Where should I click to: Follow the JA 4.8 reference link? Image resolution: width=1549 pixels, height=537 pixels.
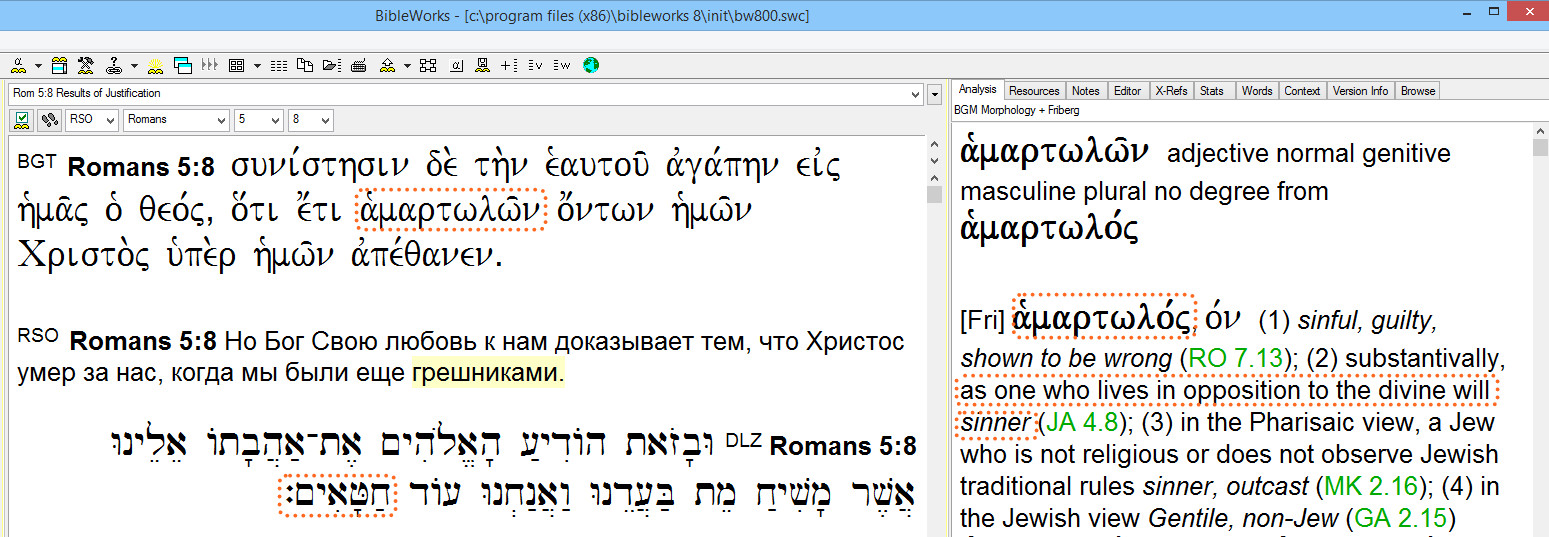point(1080,422)
